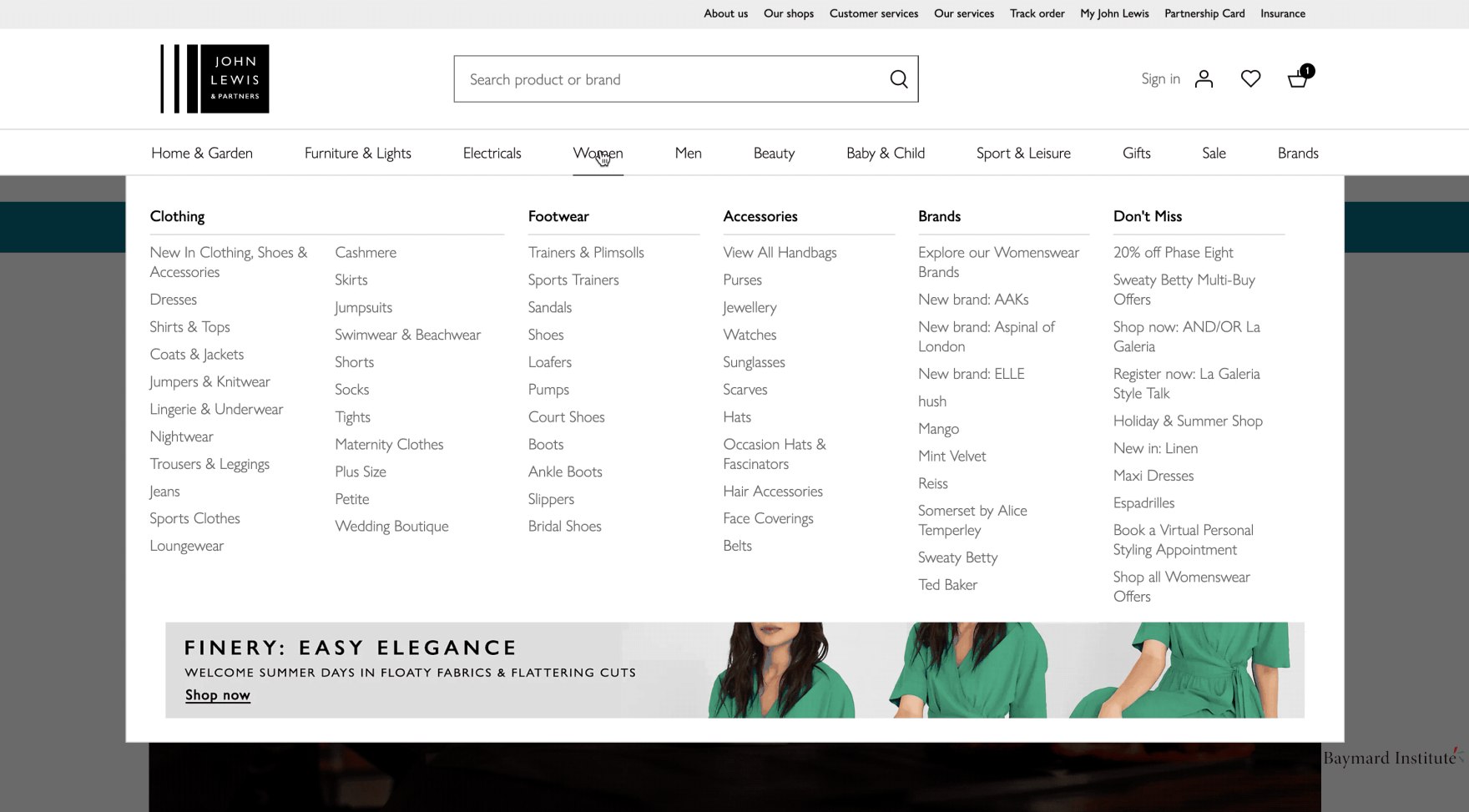Open the Ted Baker brand page

[x=947, y=583]
